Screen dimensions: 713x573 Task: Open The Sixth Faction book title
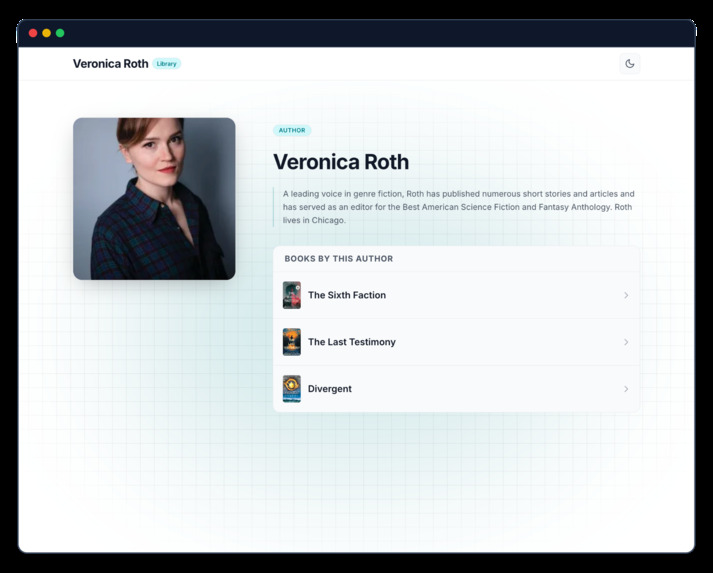tap(347, 295)
